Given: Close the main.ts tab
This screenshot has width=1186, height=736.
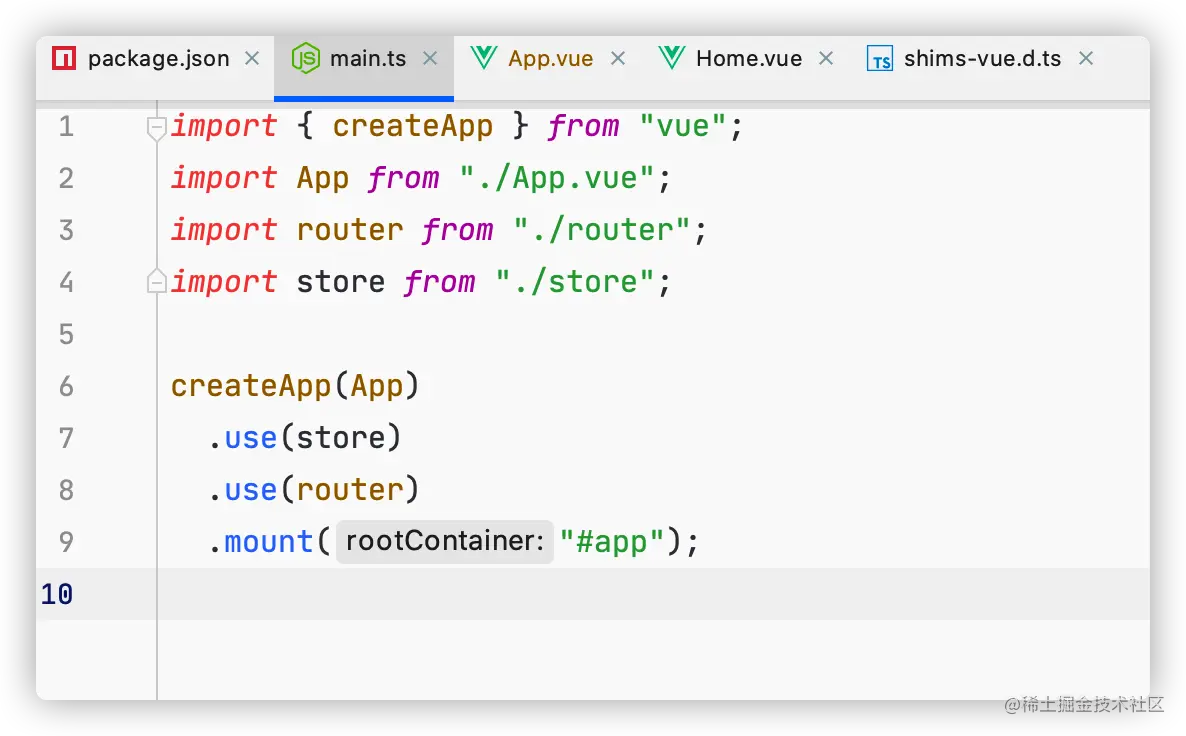Looking at the screenshot, I should [430, 58].
